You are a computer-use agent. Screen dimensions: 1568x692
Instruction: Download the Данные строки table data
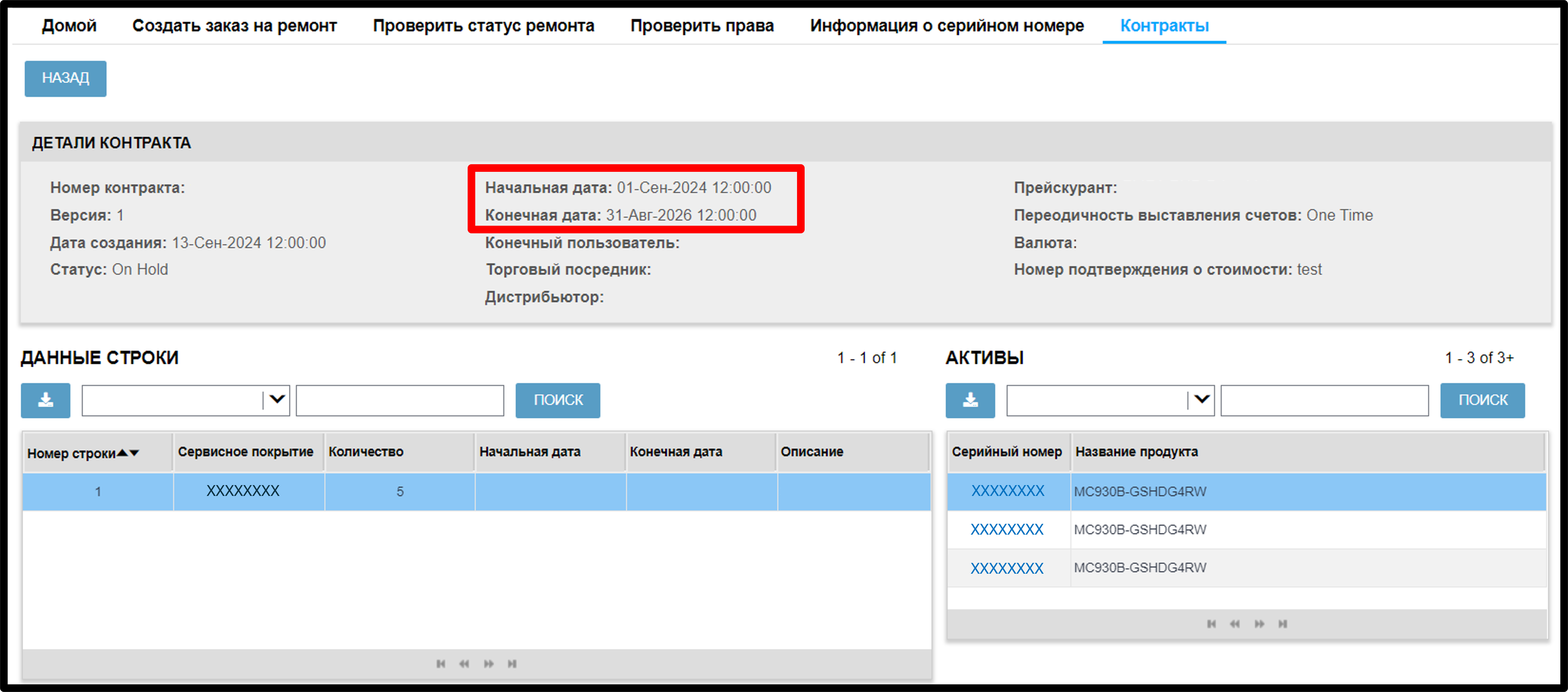coord(46,400)
